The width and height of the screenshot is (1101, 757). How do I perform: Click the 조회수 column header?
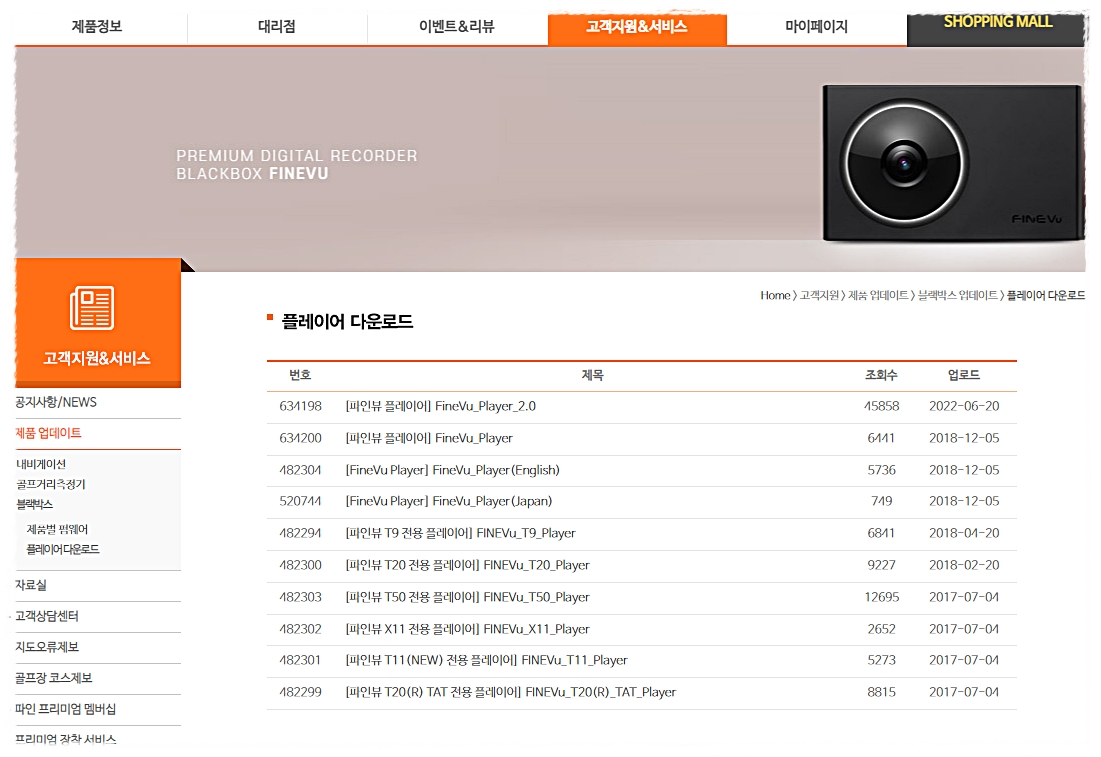(x=881, y=375)
